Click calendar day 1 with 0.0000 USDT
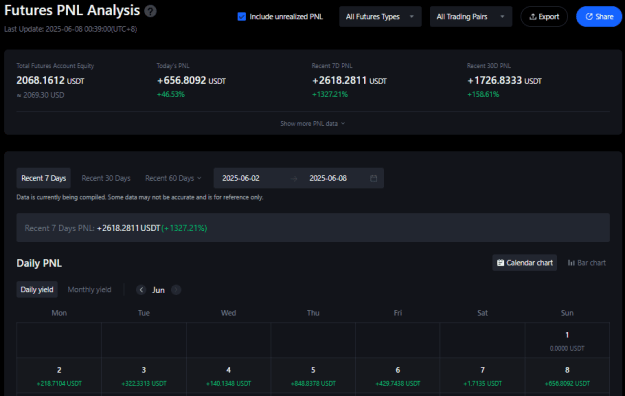The height and width of the screenshot is (396, 625). pos(567,340)
